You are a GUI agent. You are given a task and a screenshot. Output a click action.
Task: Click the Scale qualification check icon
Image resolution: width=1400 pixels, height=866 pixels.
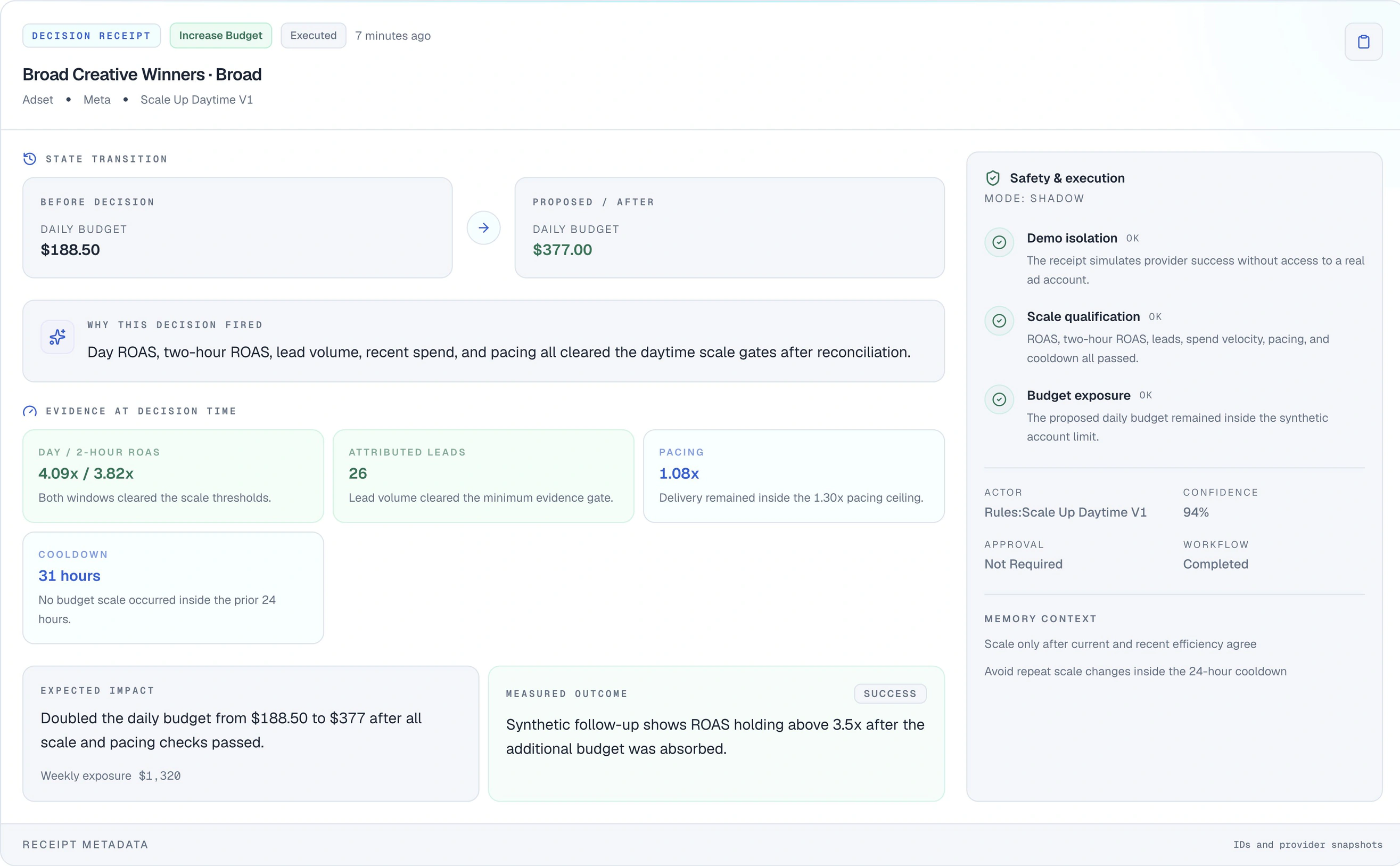[x=999, y=321]
